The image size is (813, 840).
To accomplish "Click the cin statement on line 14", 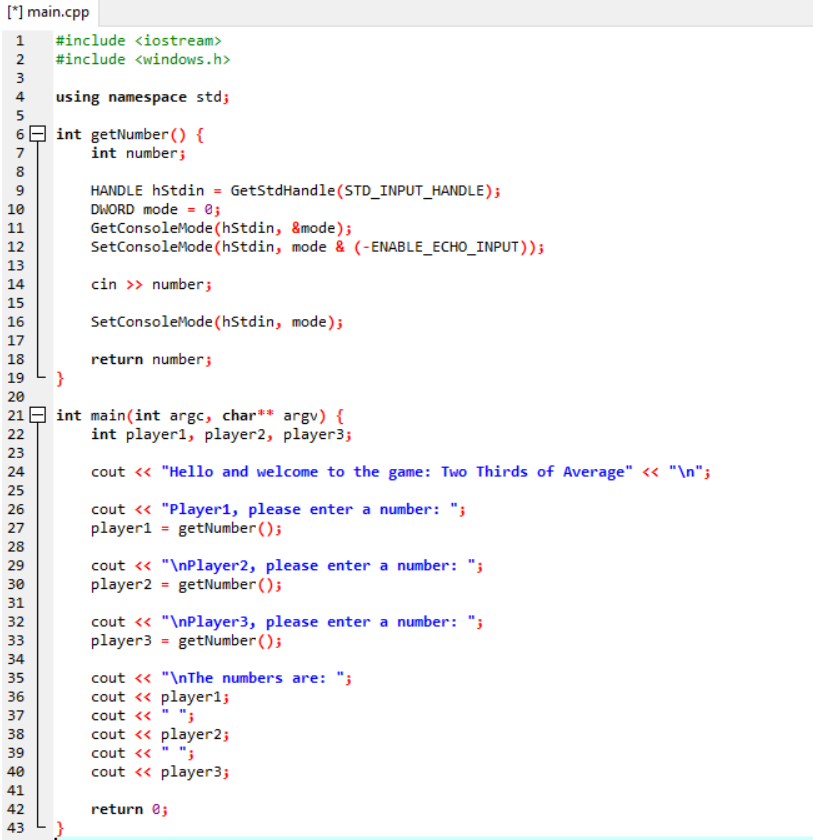I will [x=150, y=284].
